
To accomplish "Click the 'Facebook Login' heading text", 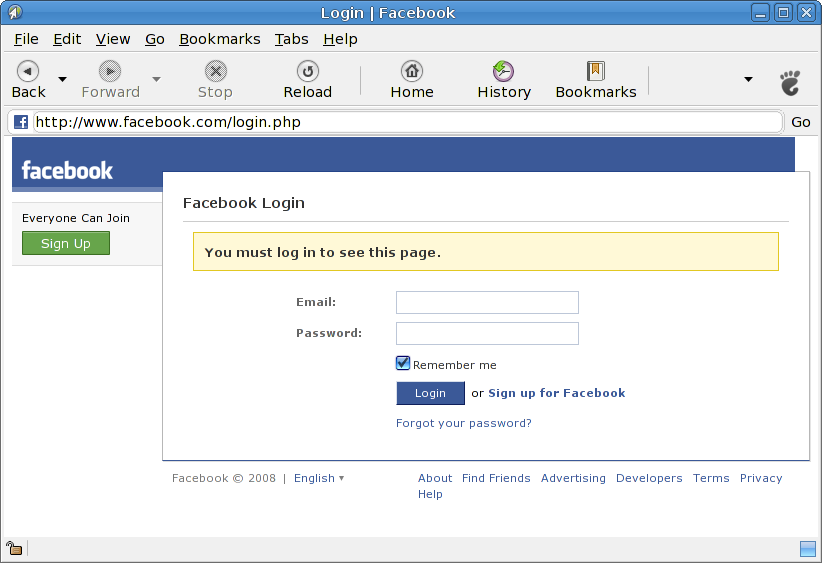I will coord(244,203).
